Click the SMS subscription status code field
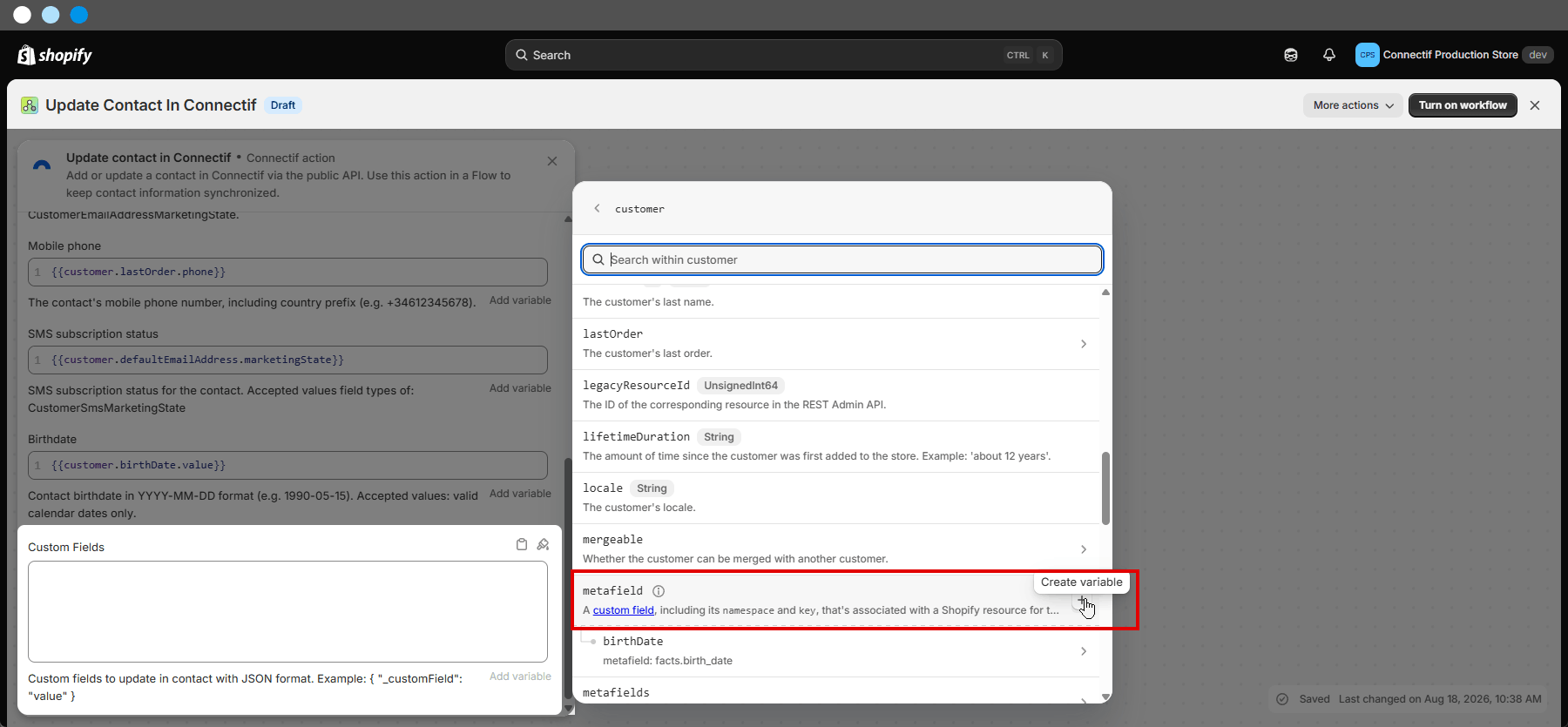The width and height of the screenshot is (1568, 727). click(x=287, y=360)
